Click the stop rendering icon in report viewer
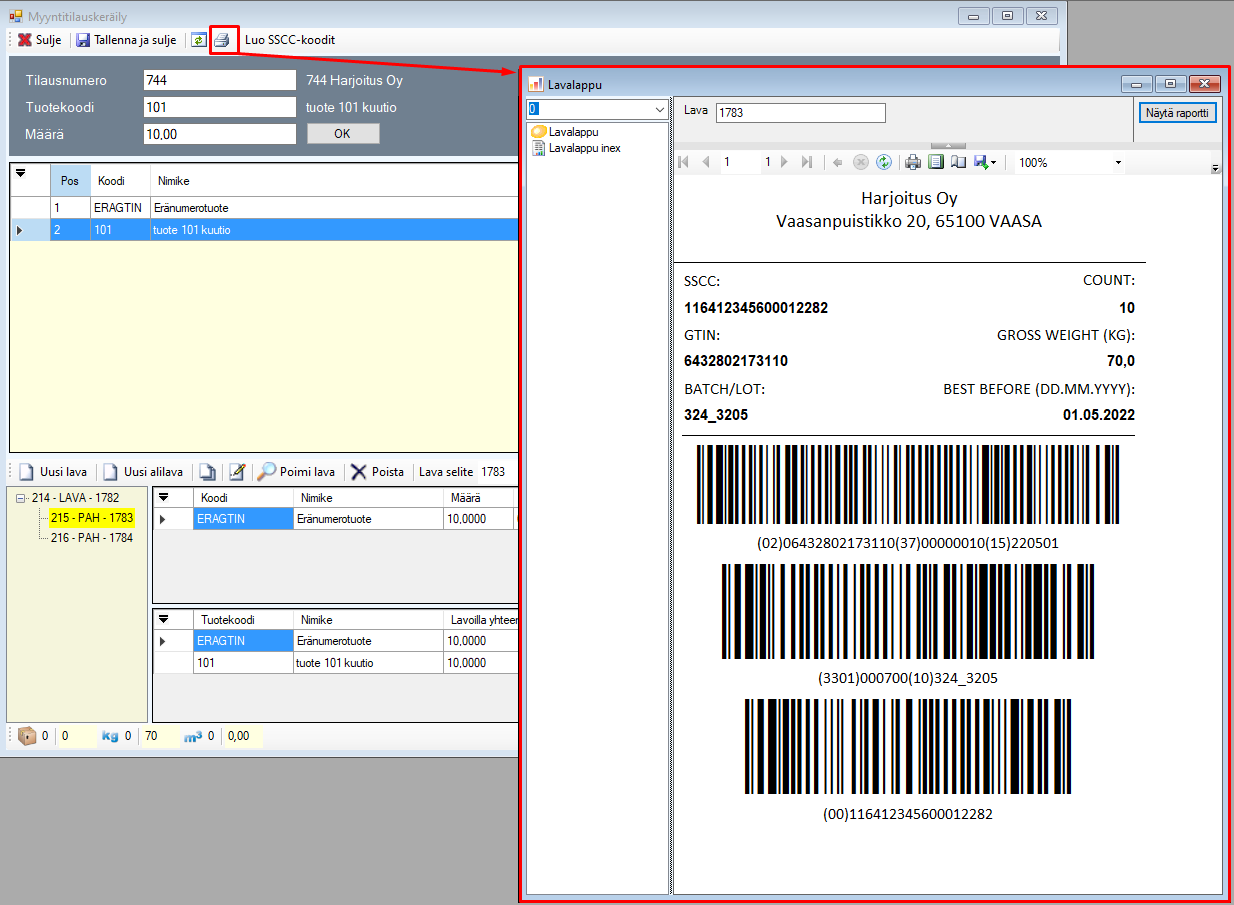The image size is (1234, 905). 861,162
